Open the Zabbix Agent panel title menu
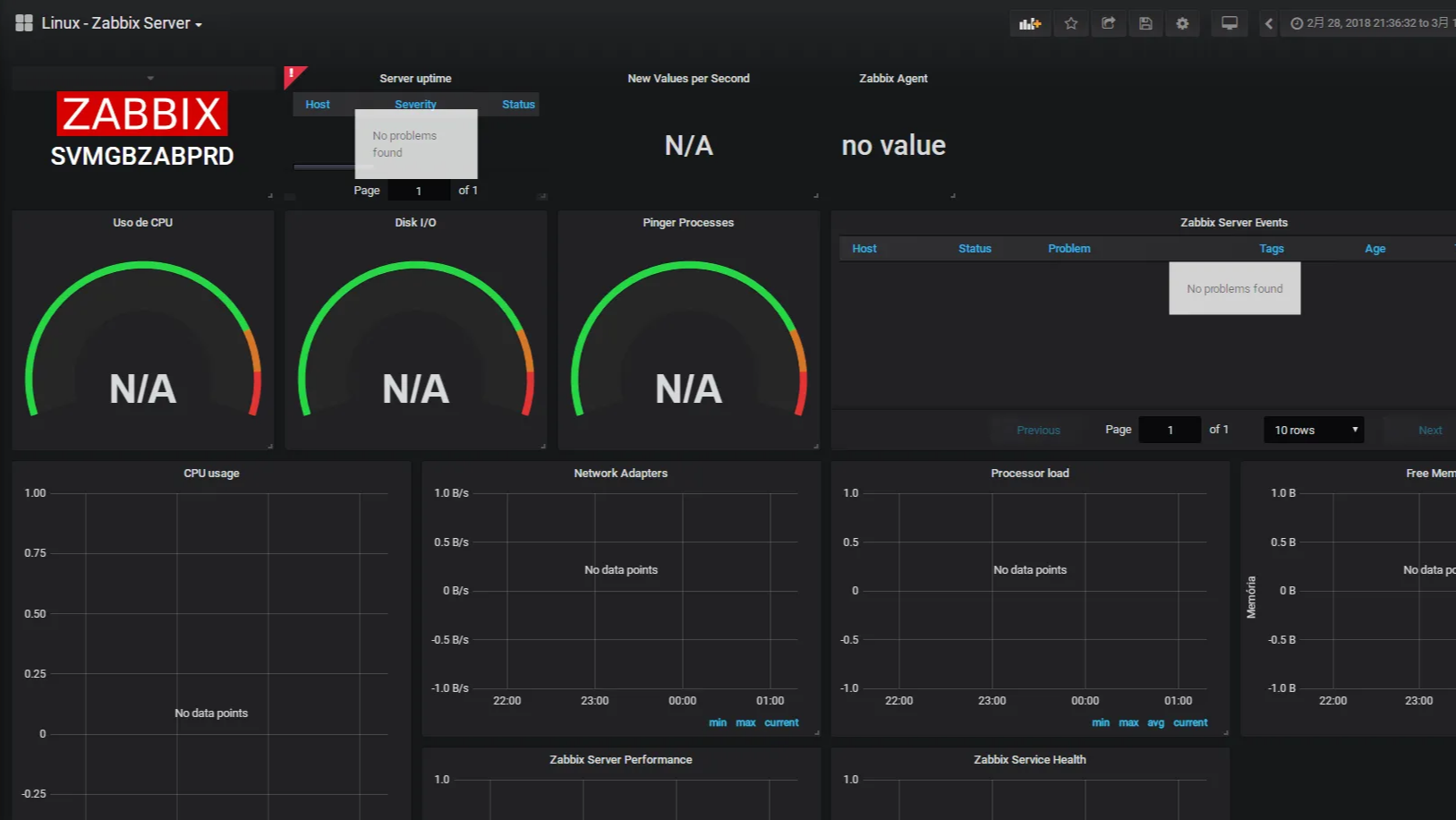Viewport: 1456px width, 820px height. (893, 79)
